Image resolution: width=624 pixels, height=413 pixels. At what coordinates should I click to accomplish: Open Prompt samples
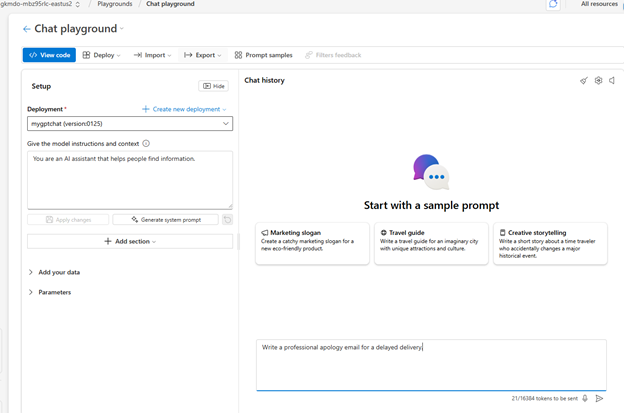pos(263,55)
